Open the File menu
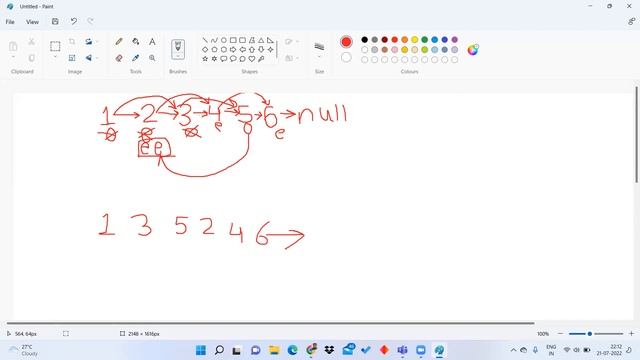This screenshot has width=640, height=360. (10, 22)
